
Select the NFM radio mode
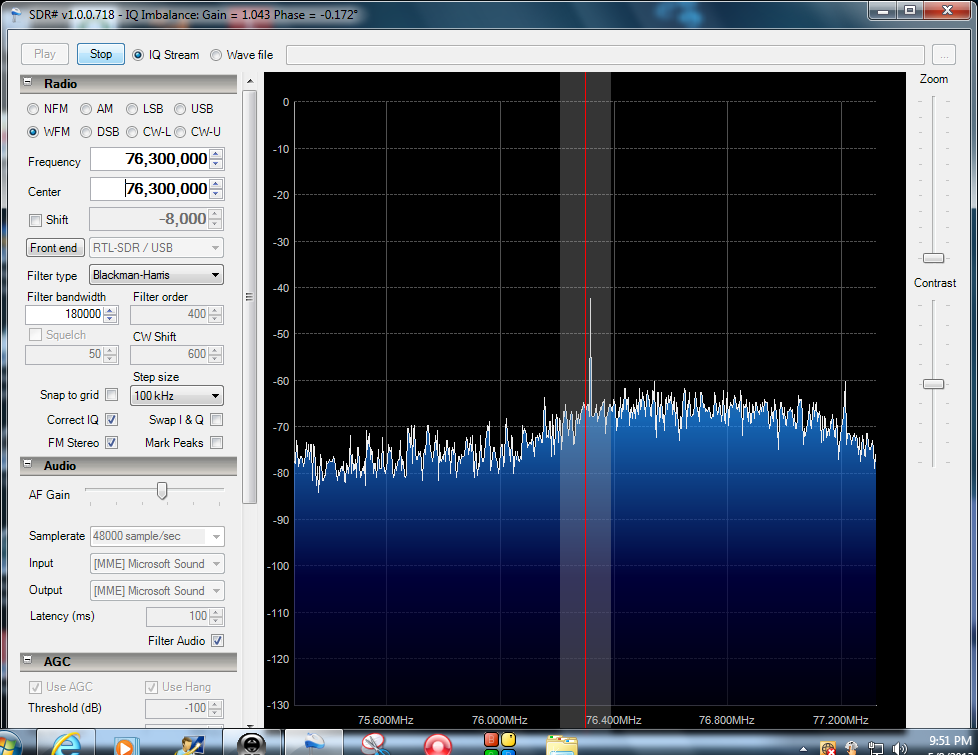click(x=34, y=109)
